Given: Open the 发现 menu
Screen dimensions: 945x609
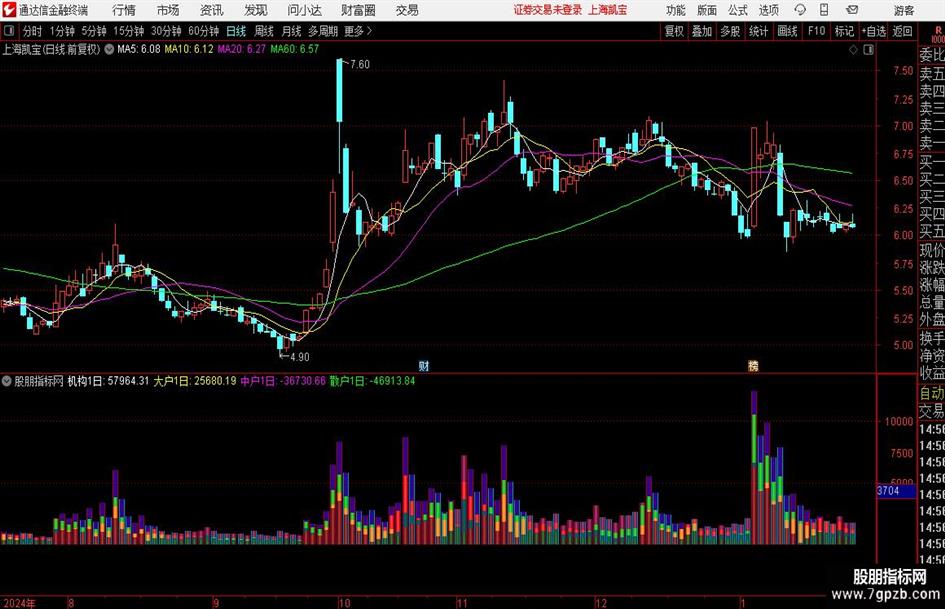Looking at the screenshot, I should tap(256, 10).
